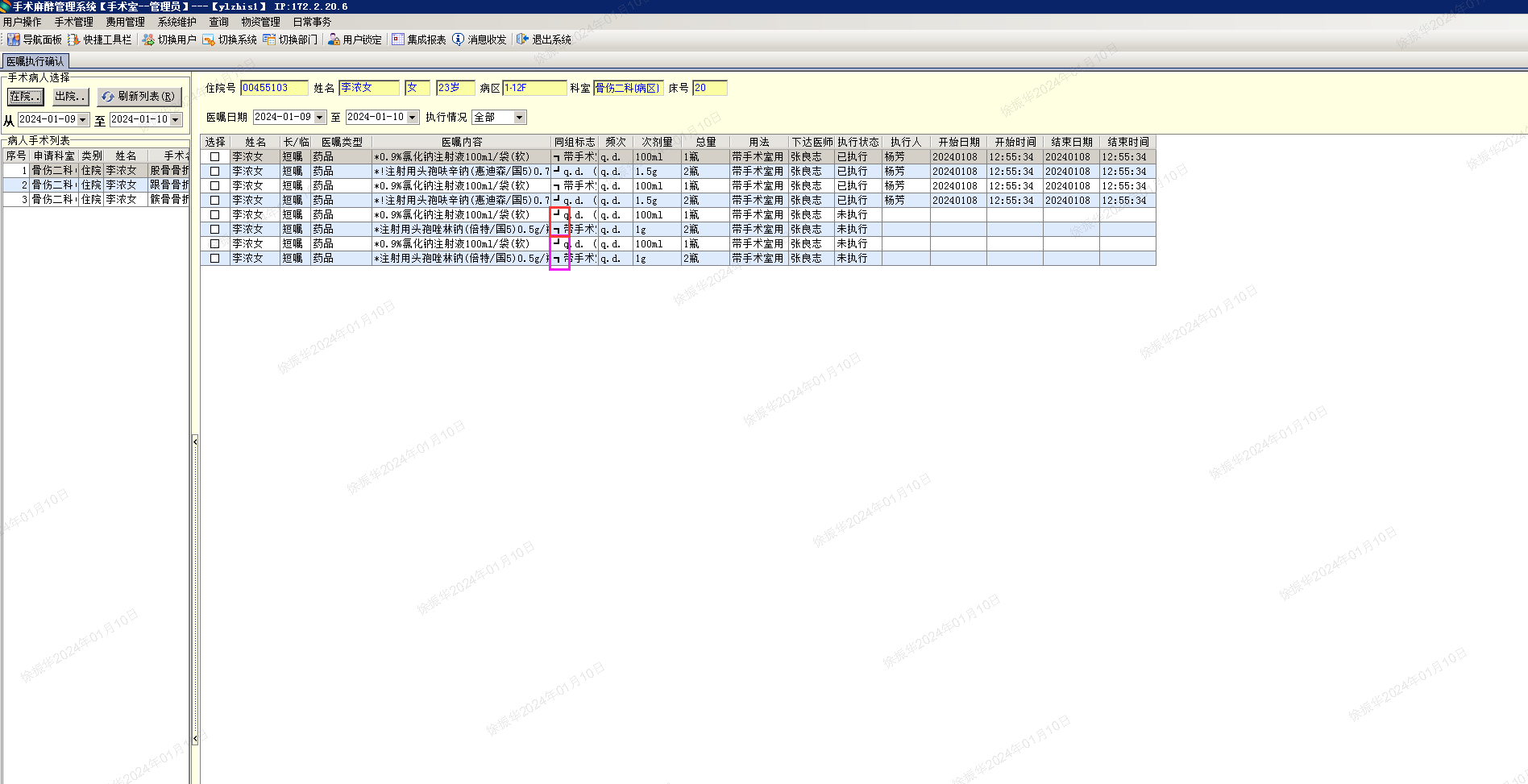
Task: Open the 查询 menu
Action: pos(219,22)
